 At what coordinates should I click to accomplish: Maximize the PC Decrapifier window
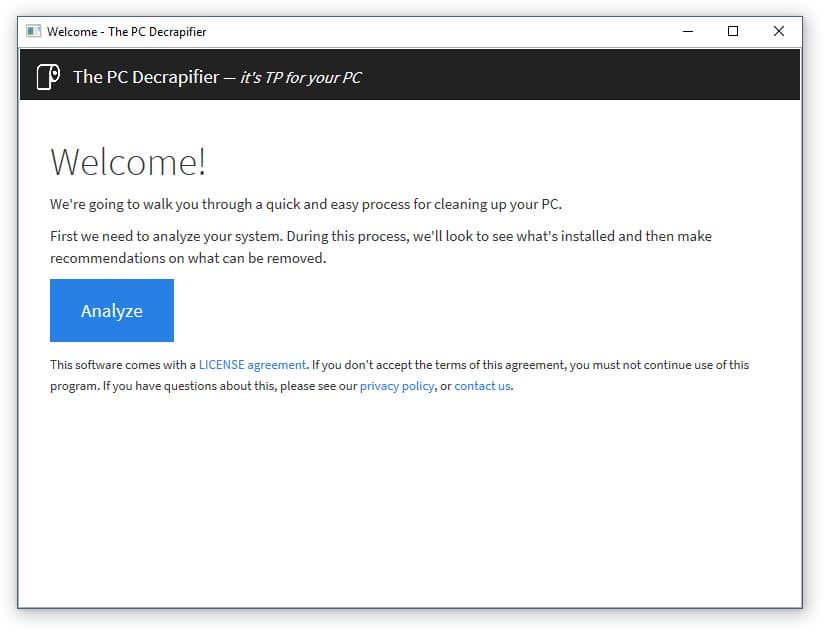coord(733,32)
